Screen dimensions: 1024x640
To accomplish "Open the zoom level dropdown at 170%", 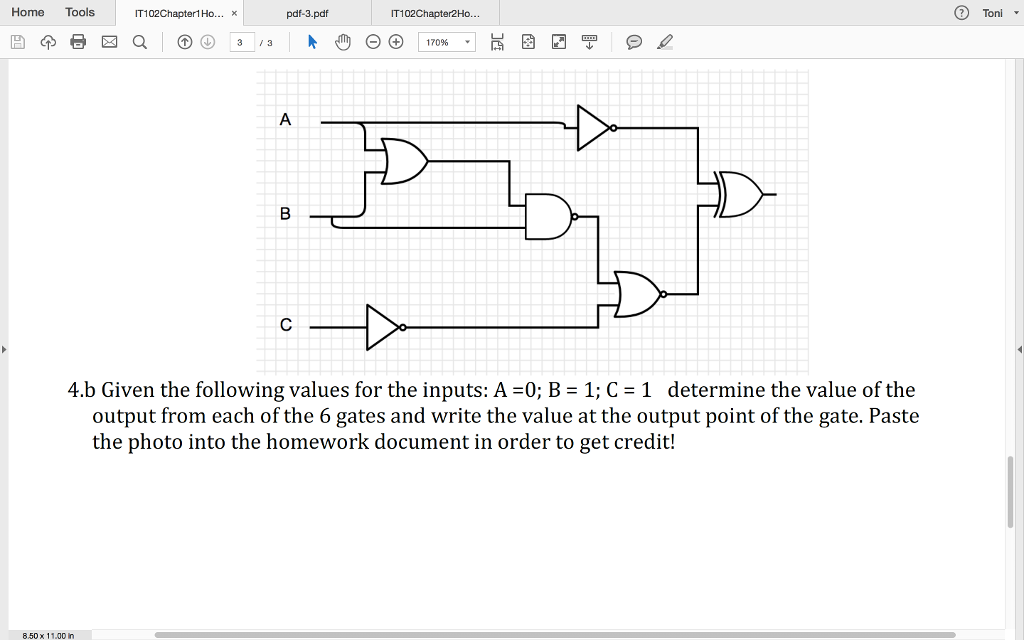I will (446, 41).
